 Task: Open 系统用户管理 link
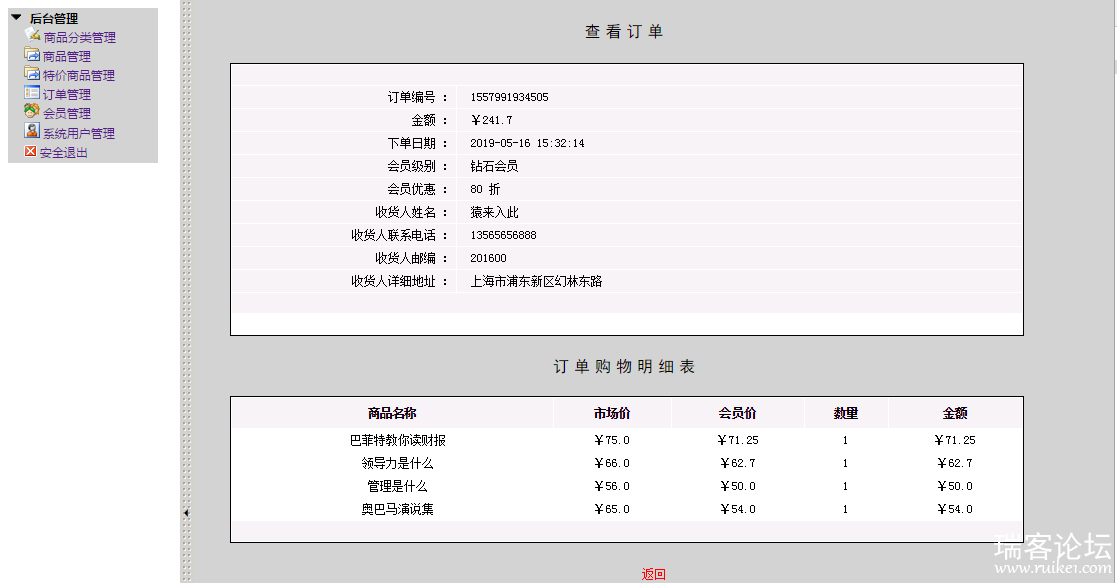[x=78, y=133]
